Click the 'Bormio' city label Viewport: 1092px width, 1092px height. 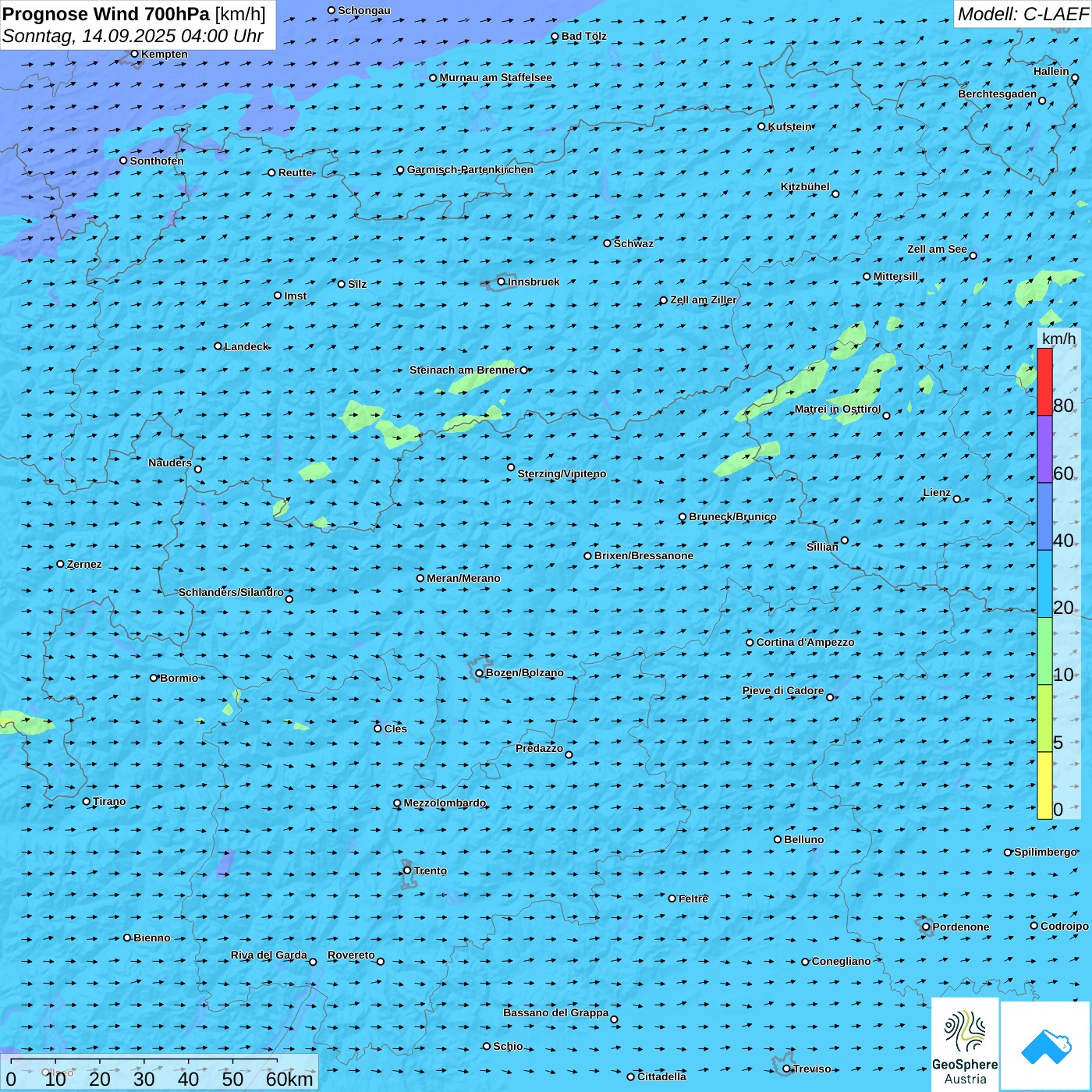(x=179, y=678)
